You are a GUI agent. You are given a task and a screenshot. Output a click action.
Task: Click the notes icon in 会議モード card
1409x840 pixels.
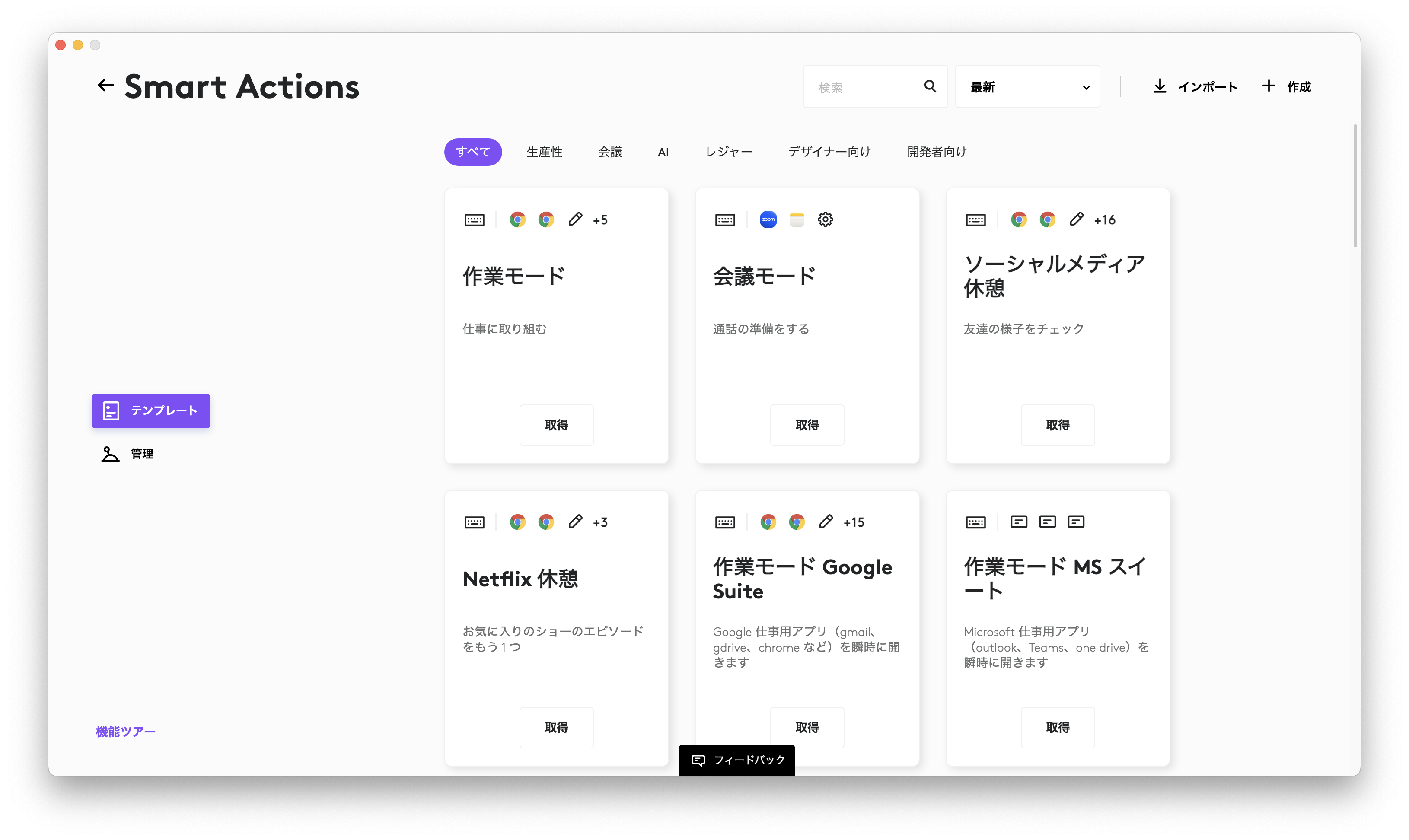797,220
